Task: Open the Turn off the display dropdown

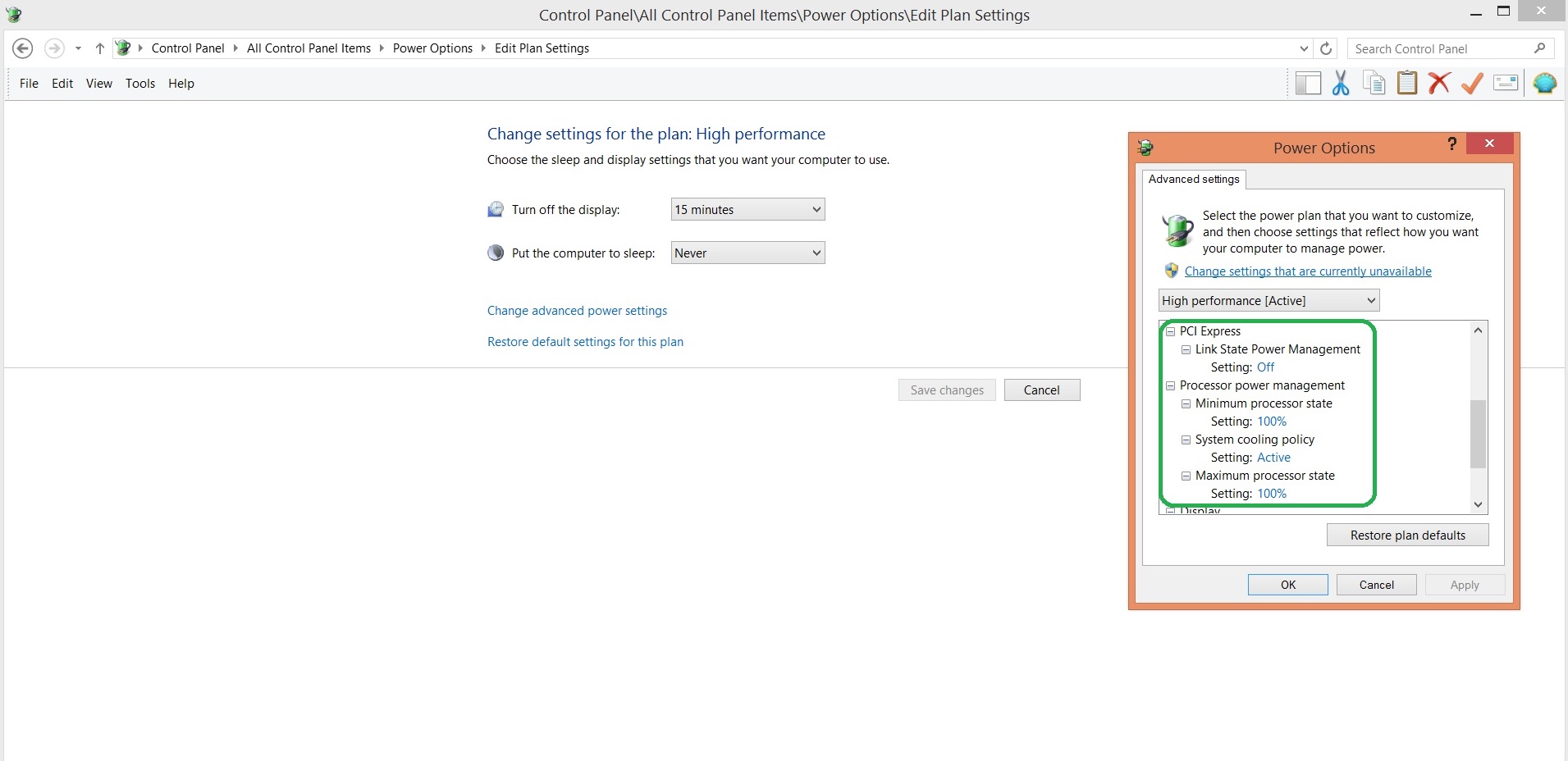Action: (747, 210)
